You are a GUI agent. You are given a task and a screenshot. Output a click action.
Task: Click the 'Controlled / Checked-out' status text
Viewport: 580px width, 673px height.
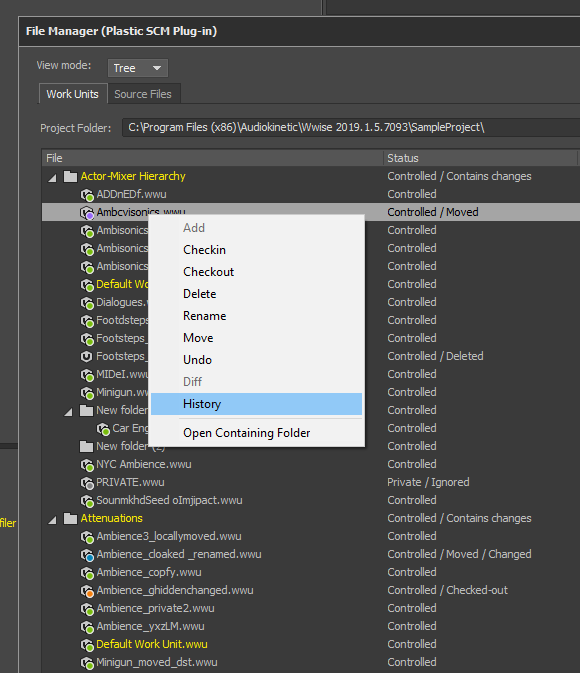point(447,591)
